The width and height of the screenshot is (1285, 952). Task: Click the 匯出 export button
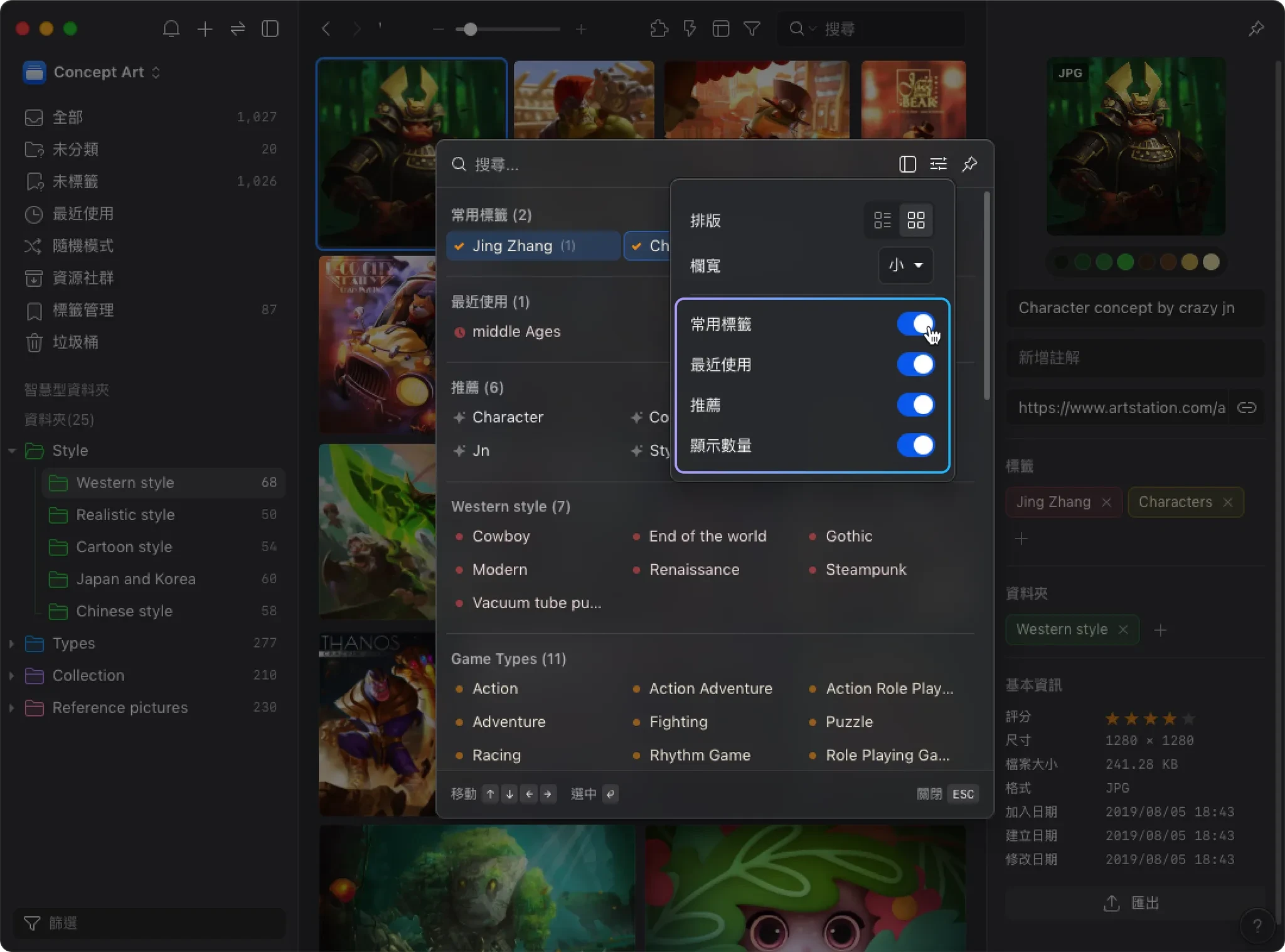click(x=1131, y=904)
